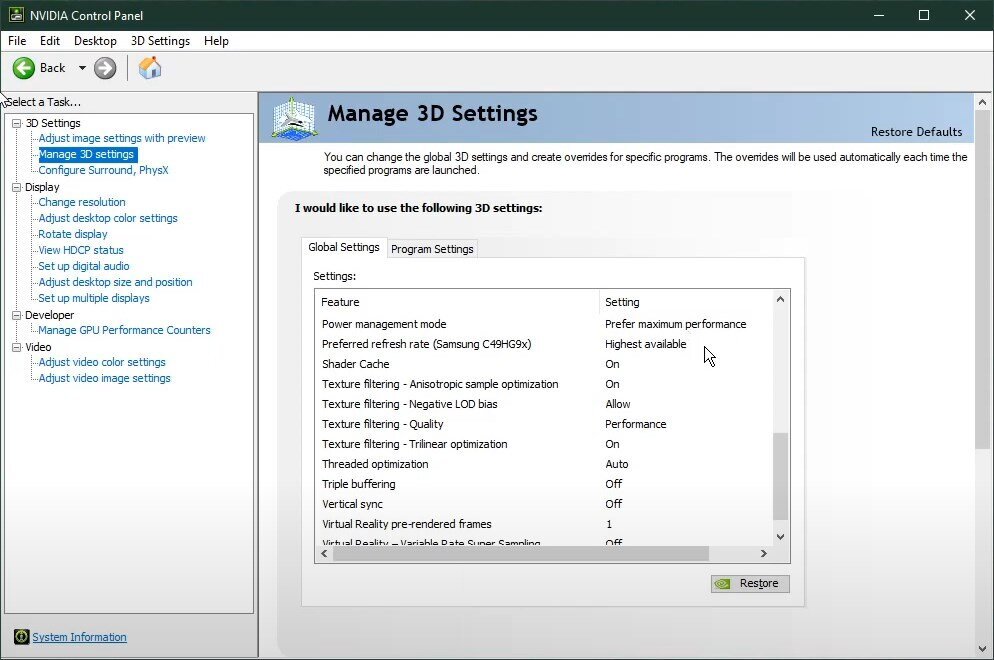The image size is (994, 660).
Task: Open the 3D Settings menu
Action: (x=160, y=41)
